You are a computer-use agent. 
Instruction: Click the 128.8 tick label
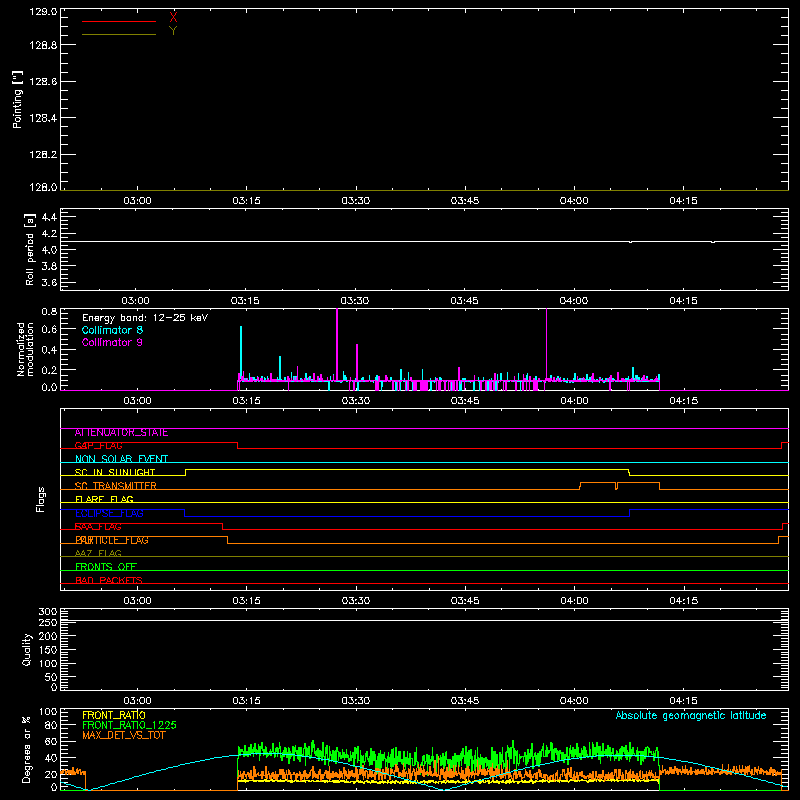43,45
